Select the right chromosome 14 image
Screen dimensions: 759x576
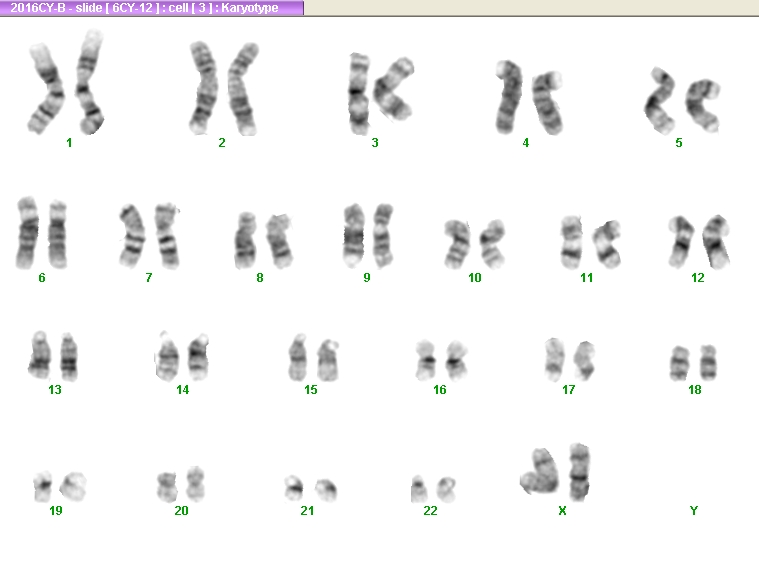coord(198,357)
